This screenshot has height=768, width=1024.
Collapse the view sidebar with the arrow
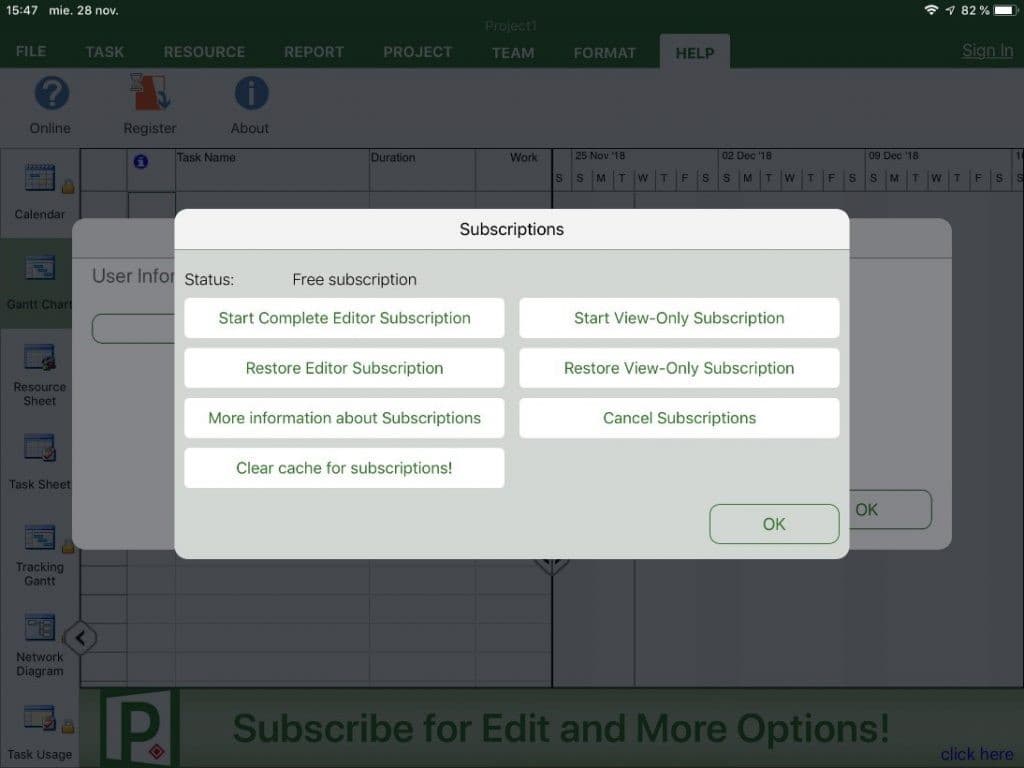pos(81,638)
